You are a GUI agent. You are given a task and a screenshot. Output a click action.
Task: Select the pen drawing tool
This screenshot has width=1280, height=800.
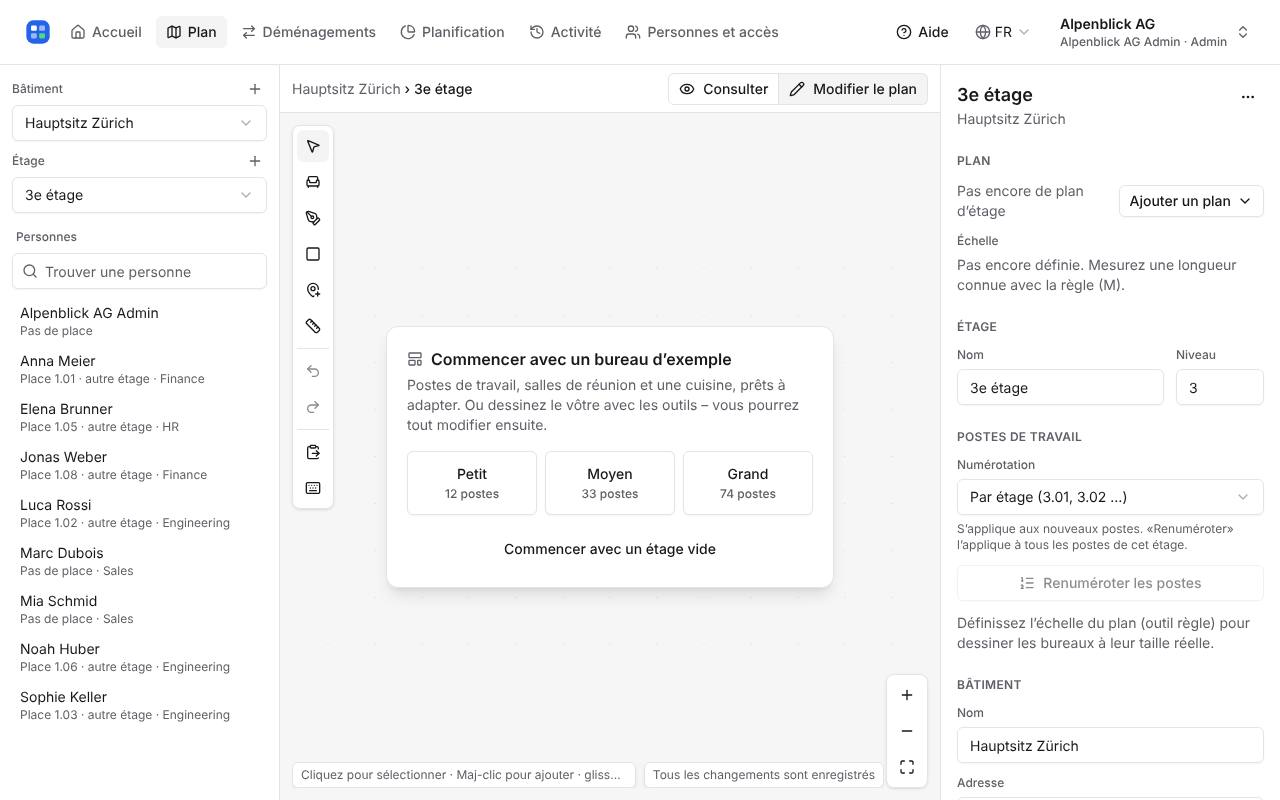point(313,218)
